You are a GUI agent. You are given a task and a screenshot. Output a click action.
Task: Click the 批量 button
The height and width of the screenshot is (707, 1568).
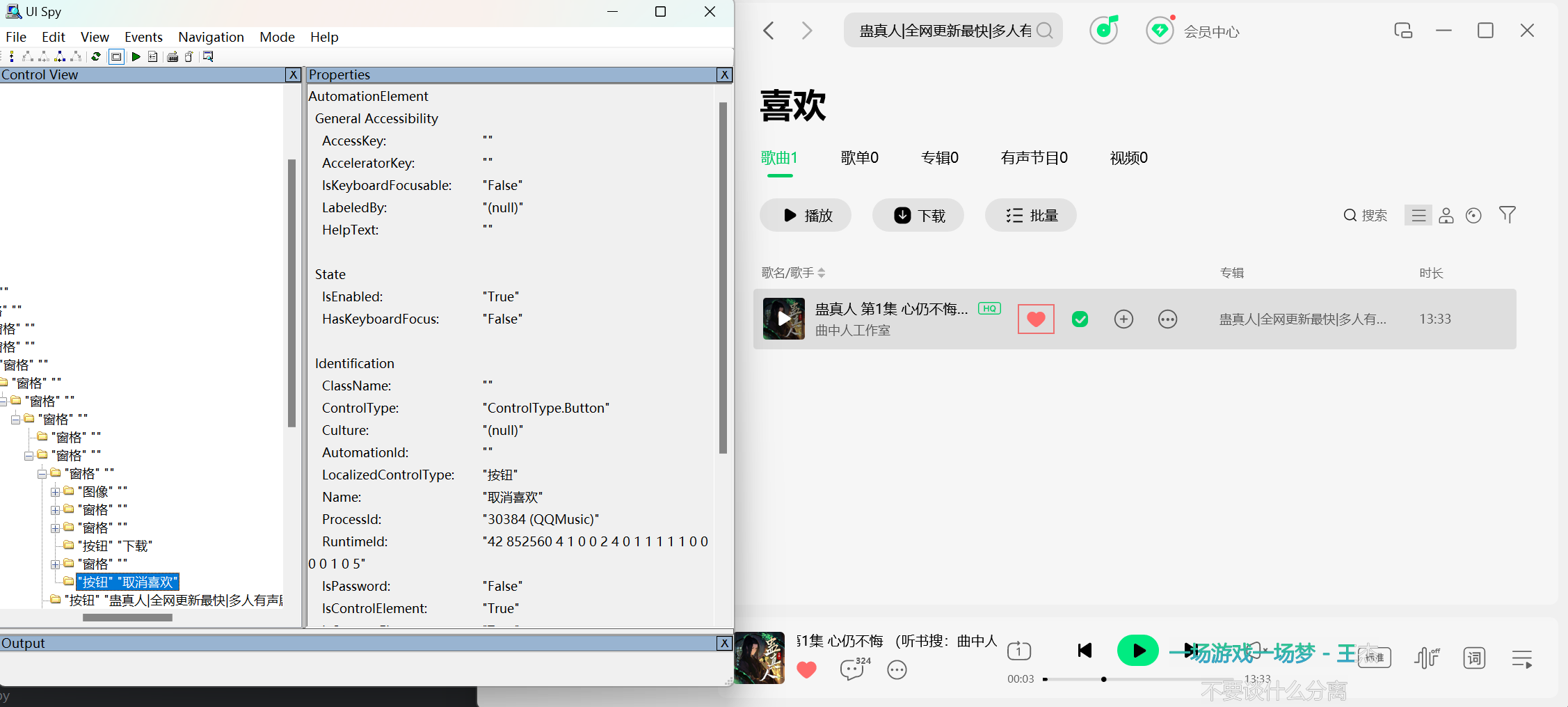click(1031, 215)
